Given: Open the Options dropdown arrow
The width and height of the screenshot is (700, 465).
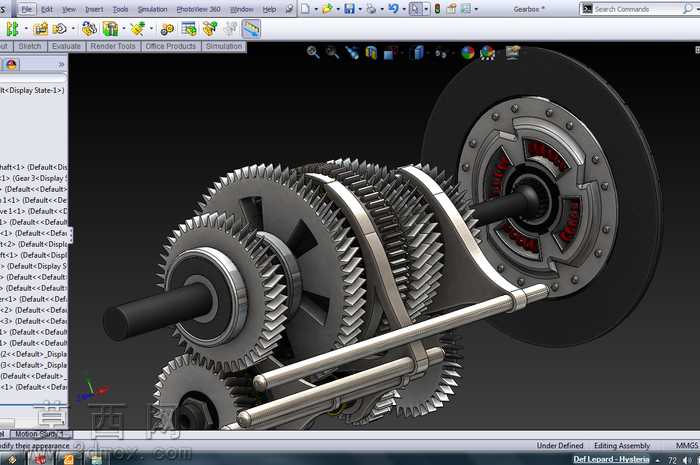Looking at the screenshot, I should 476,9.
